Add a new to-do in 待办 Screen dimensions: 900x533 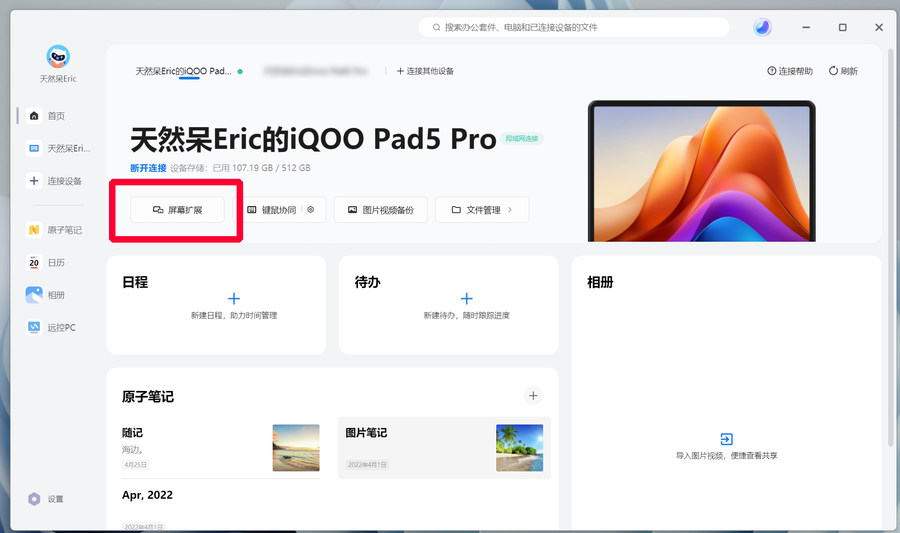click(467, 298)
